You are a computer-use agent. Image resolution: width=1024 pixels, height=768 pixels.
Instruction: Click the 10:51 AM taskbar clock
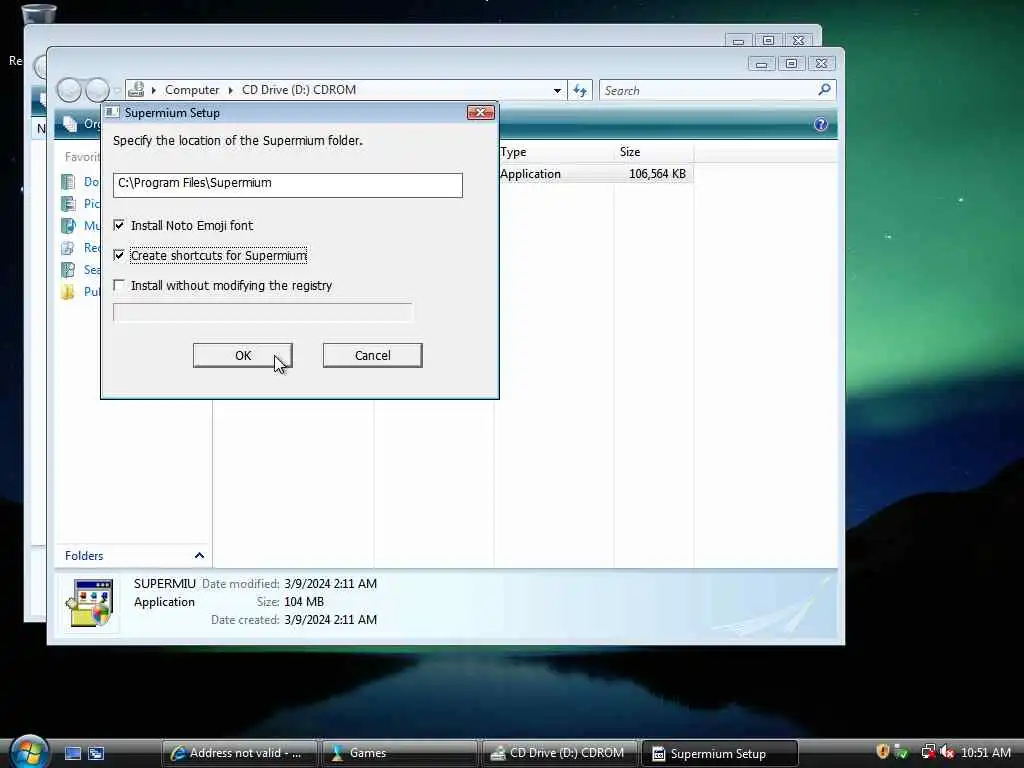(985, 753)
